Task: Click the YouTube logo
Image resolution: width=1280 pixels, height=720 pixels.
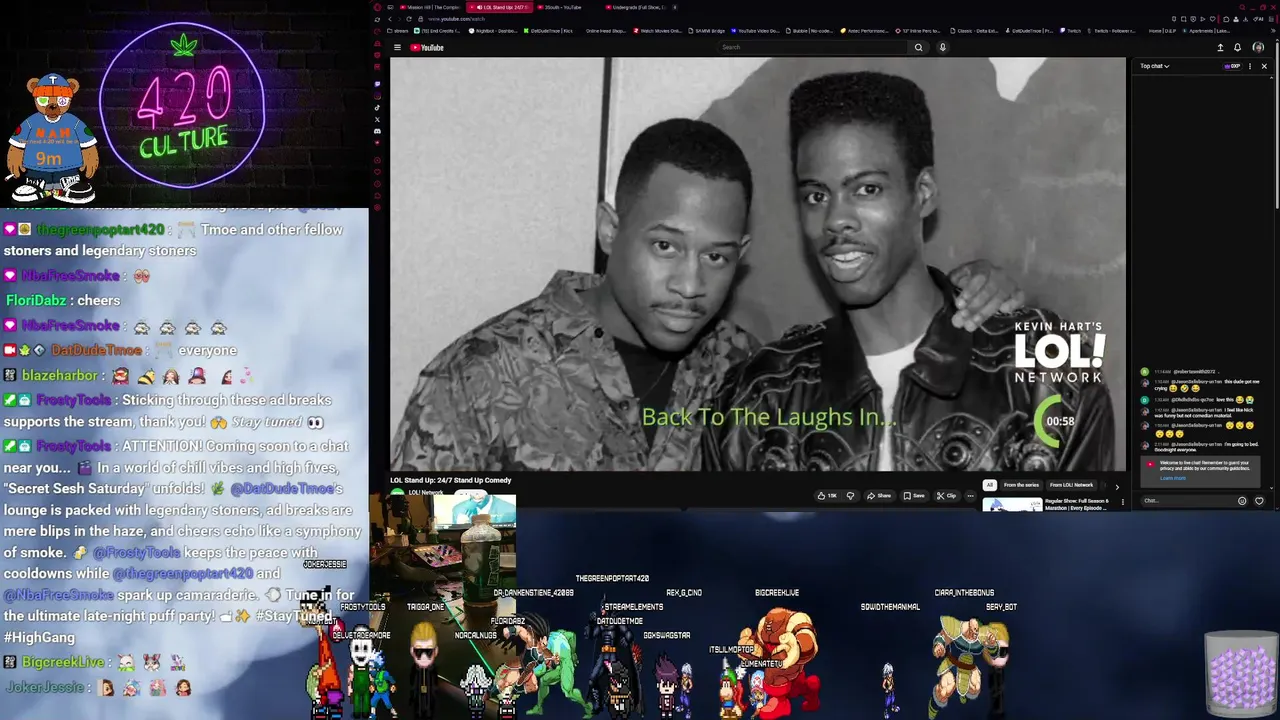Action: (427, 47)
